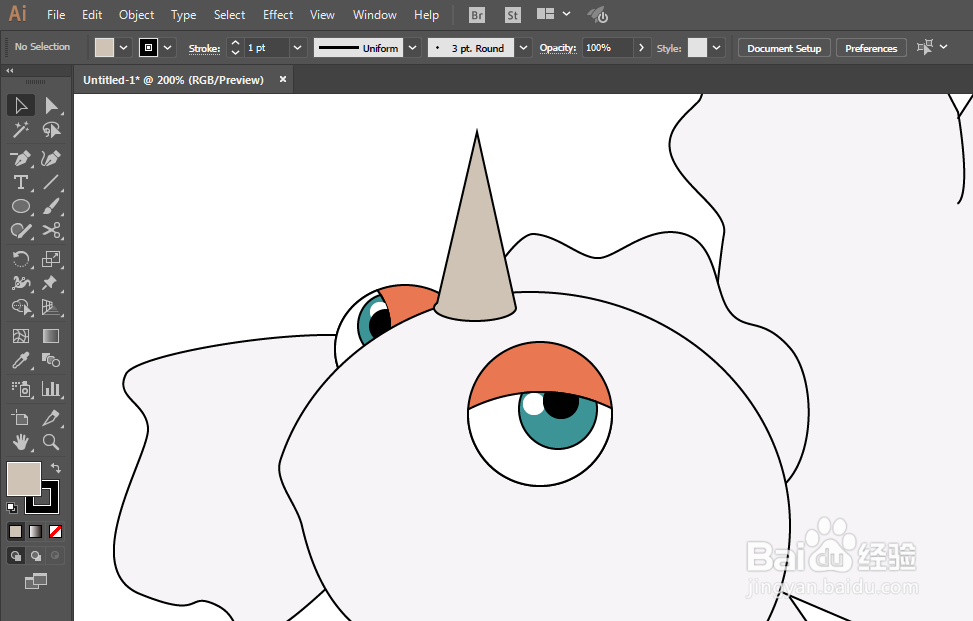Open the graphic Style dropdown

tap(717, 48)
